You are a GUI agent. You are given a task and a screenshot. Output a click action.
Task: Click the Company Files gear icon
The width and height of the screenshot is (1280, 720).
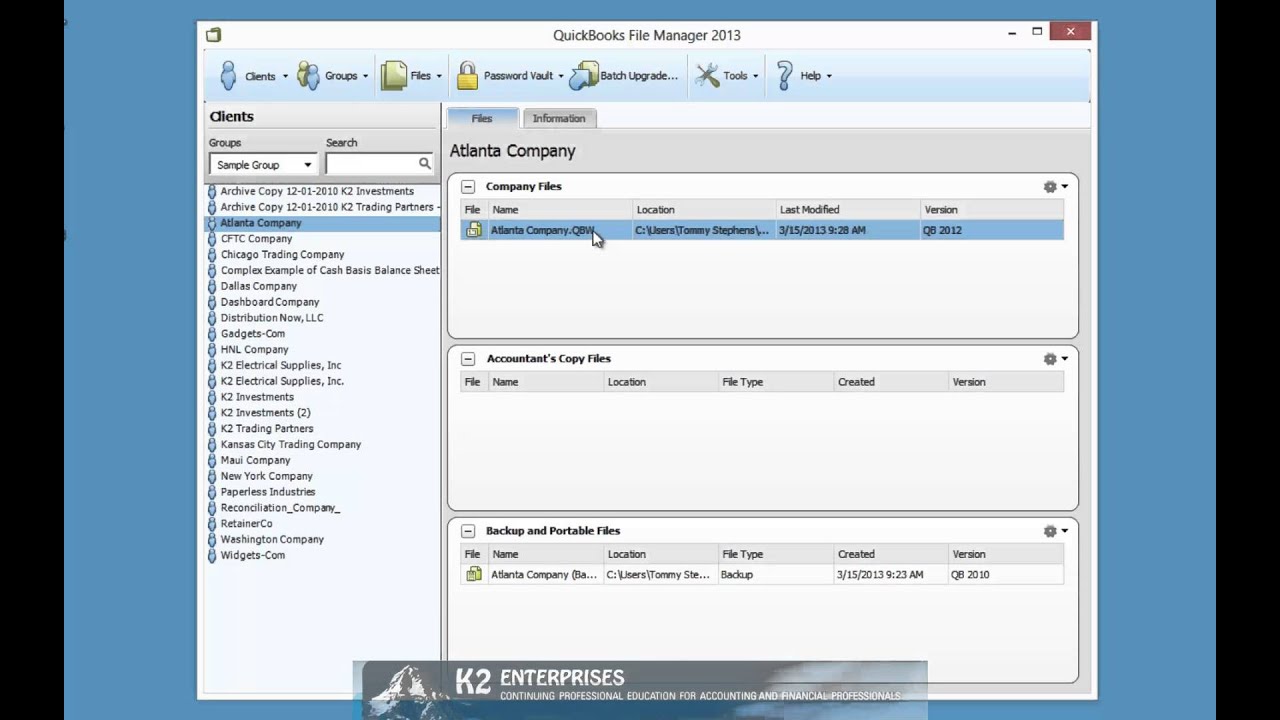(1050, 187)
